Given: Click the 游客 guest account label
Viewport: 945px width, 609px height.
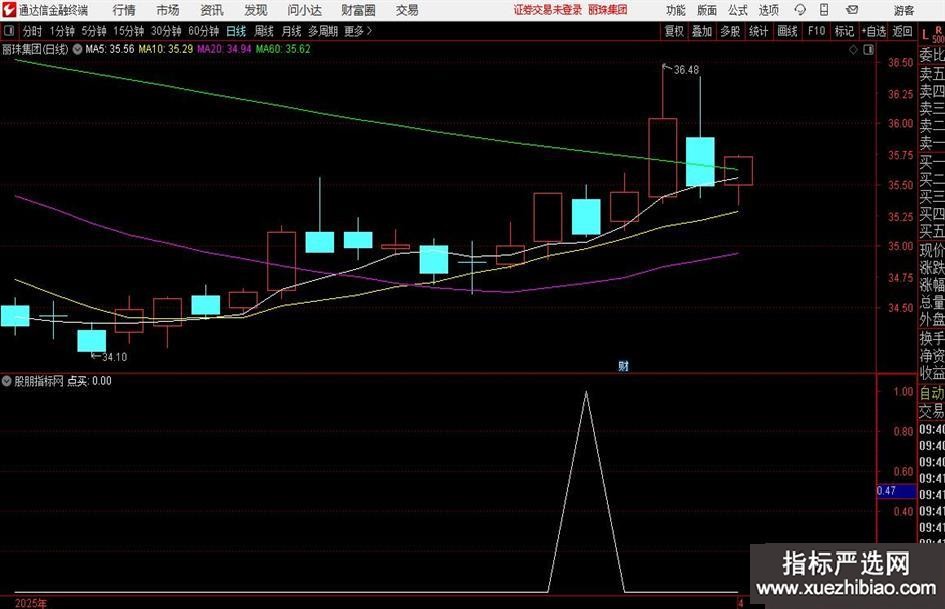Looking at the screenshot, I should [x=903, y=10].
